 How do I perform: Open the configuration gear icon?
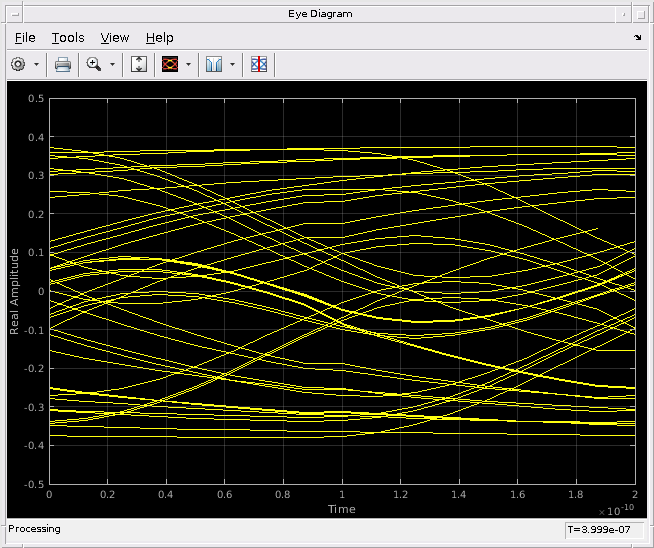pyautogui.click(x=18, y=64)
